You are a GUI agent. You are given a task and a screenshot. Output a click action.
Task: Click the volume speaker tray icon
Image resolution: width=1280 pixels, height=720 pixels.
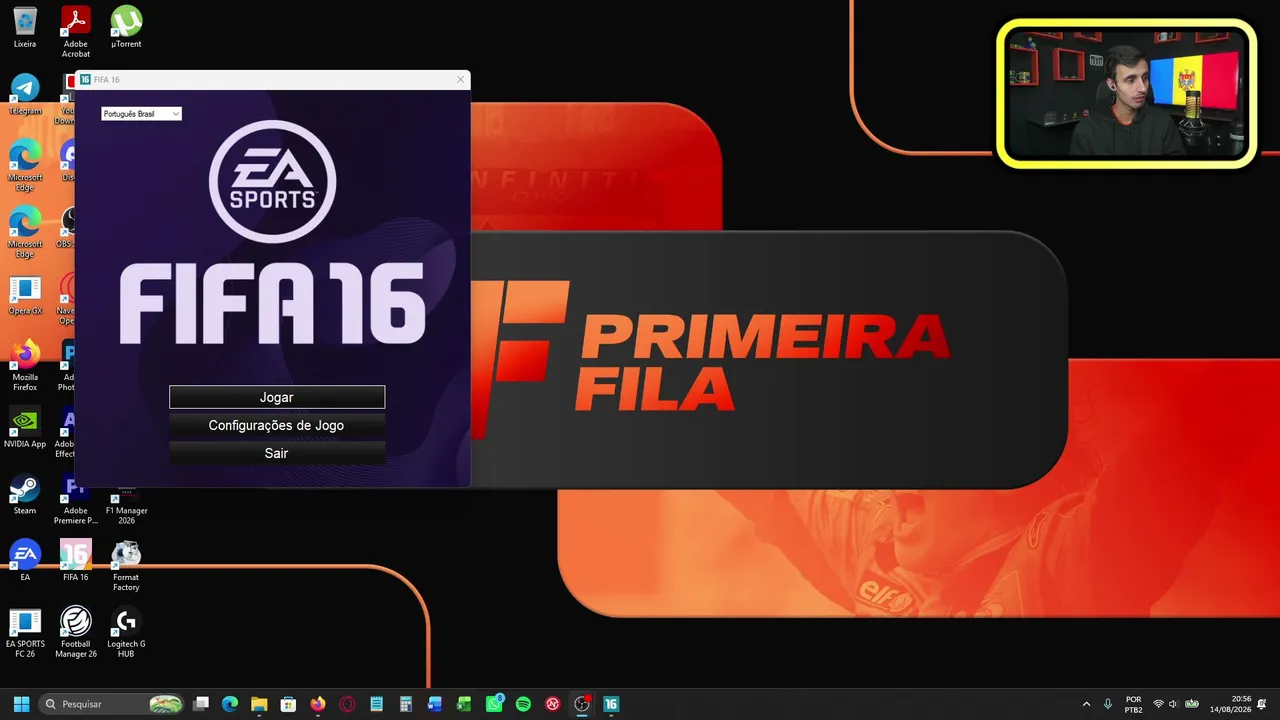point(1173,704)
